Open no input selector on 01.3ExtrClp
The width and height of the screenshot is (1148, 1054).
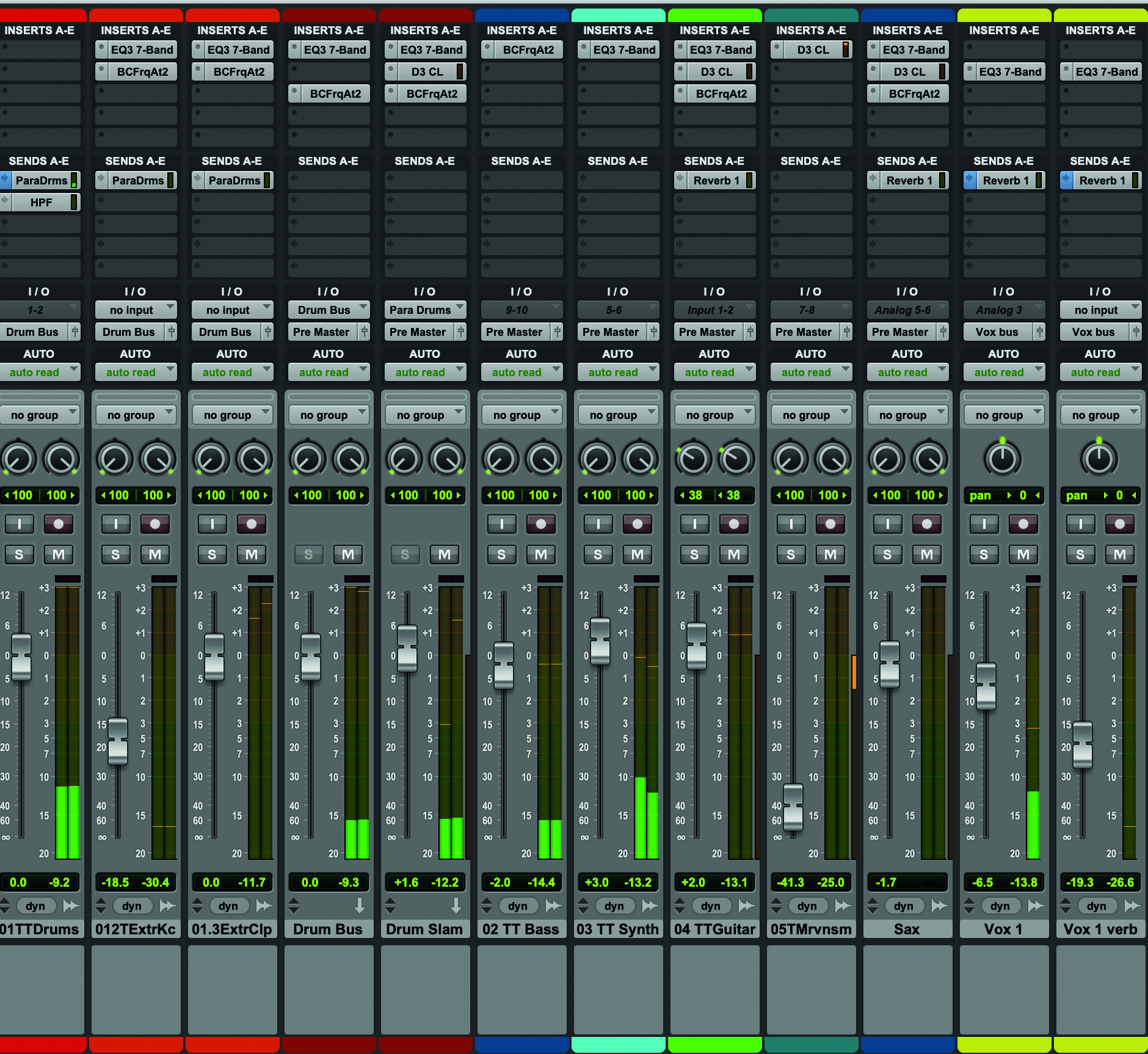tap(233, 310)
